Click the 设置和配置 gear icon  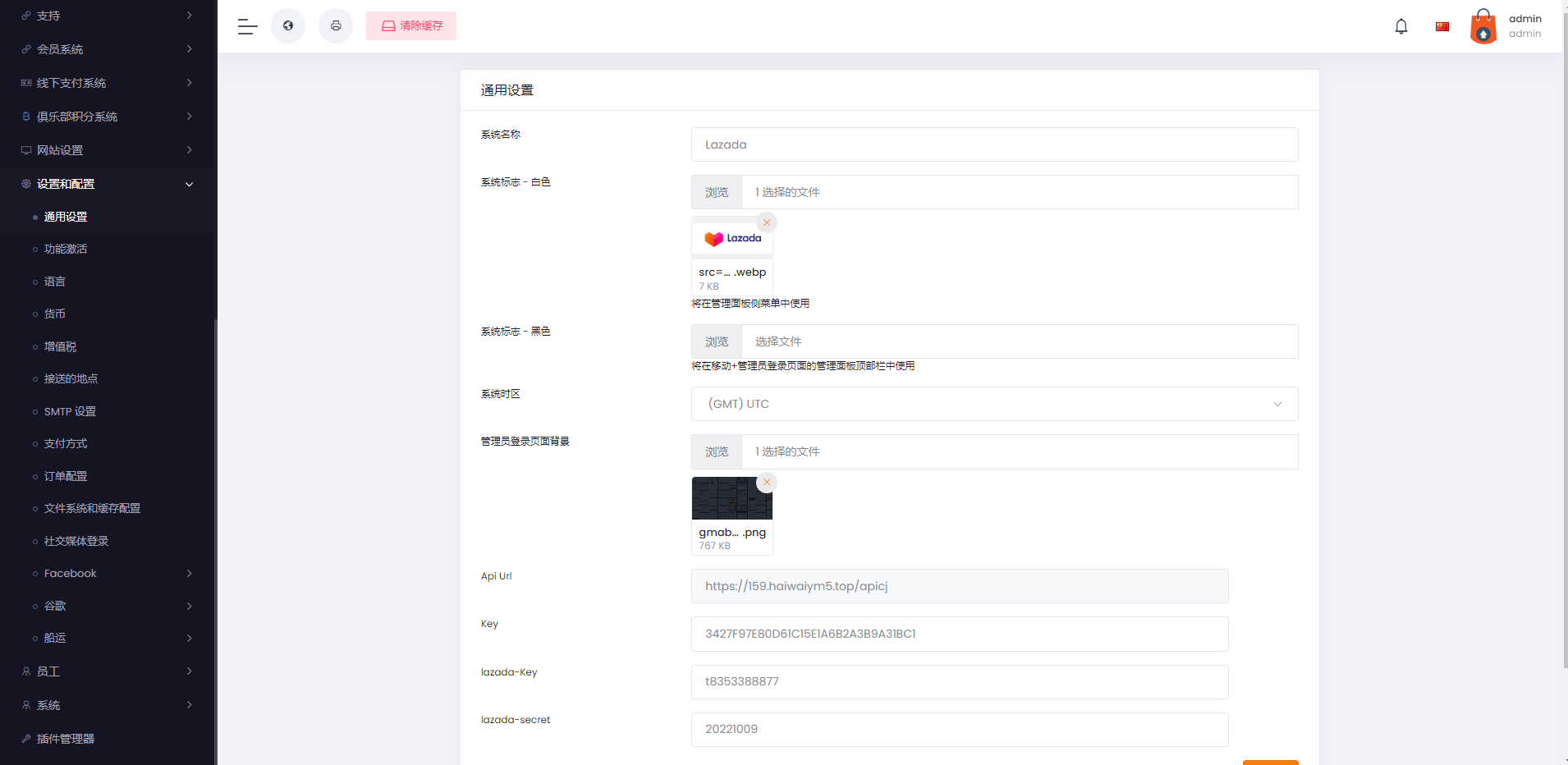coord(25,183)
